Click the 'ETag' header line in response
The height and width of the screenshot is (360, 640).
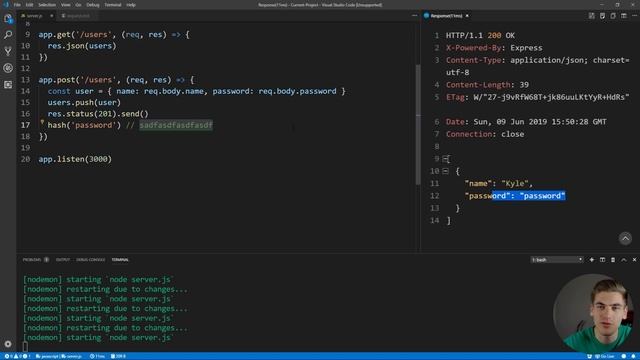click(x=538, y=97)
